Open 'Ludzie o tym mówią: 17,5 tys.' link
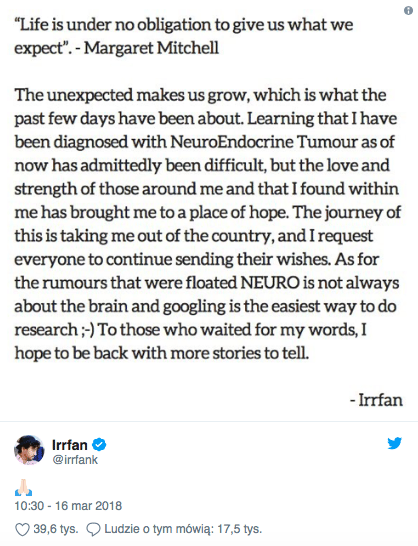 (183, 529)
